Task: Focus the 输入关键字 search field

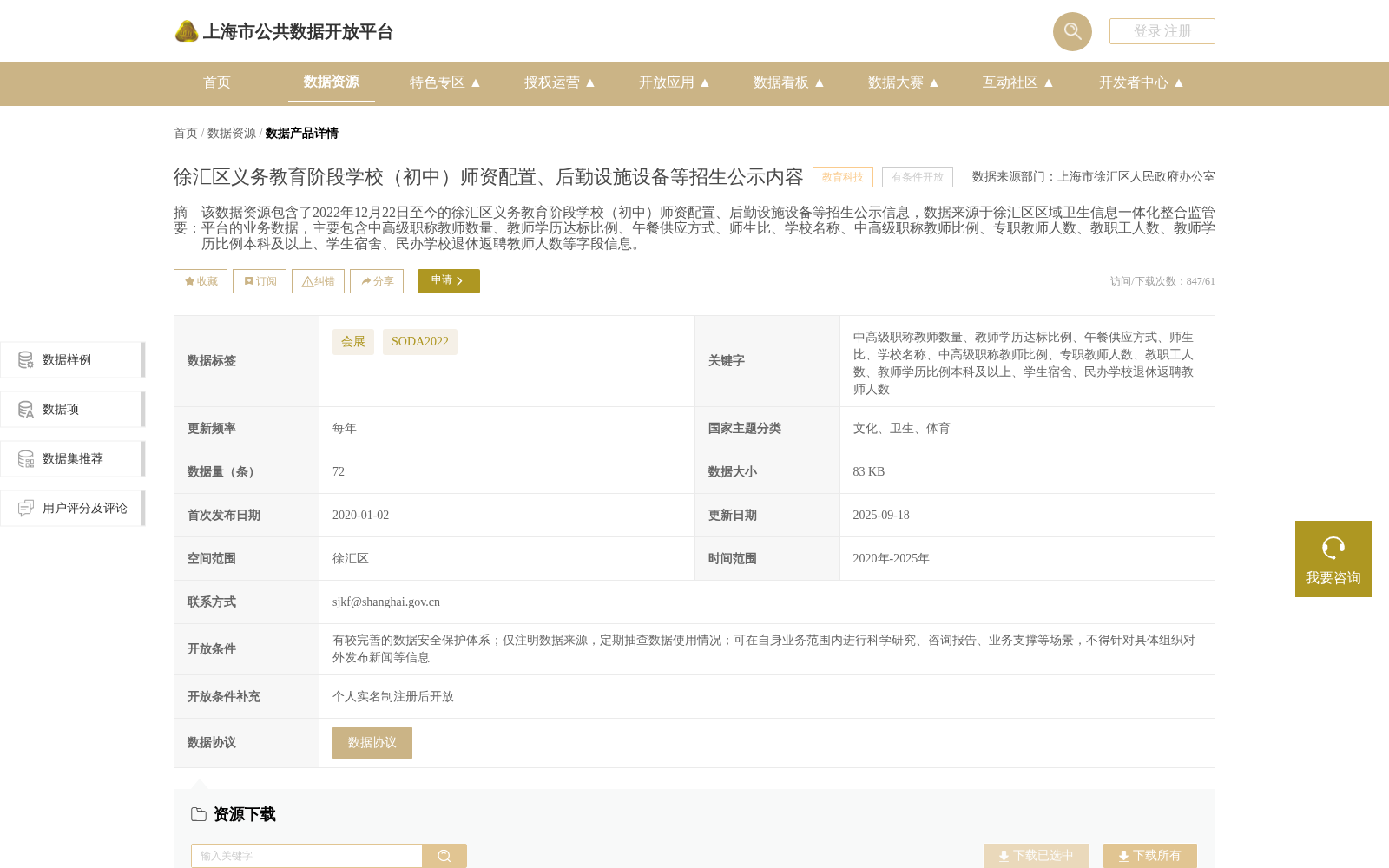Action: 306,856
